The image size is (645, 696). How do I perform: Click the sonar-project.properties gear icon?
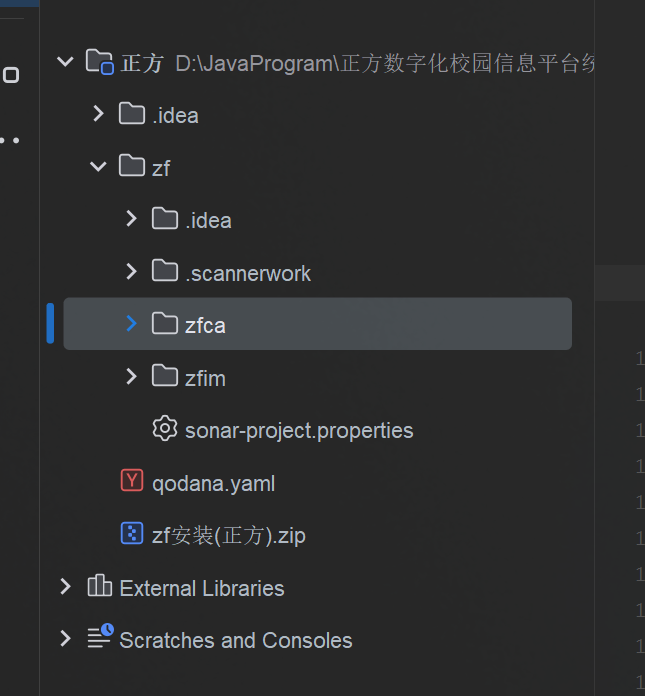pyautogui.click(x=164, y=429)
